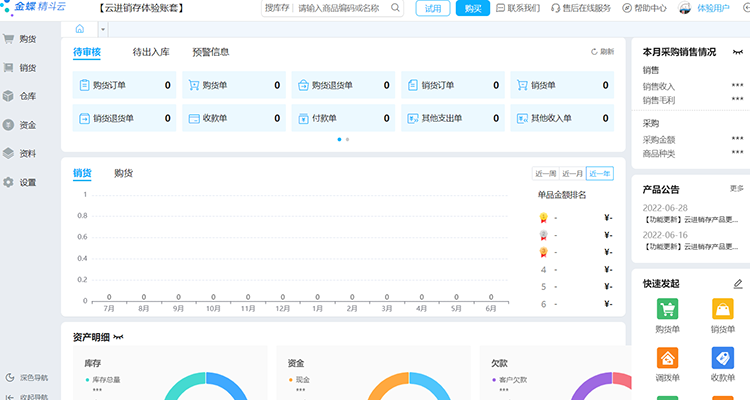Launch 收款单 blue quick start icon
This screenshot has width=750, height=400.
point(722,364)
